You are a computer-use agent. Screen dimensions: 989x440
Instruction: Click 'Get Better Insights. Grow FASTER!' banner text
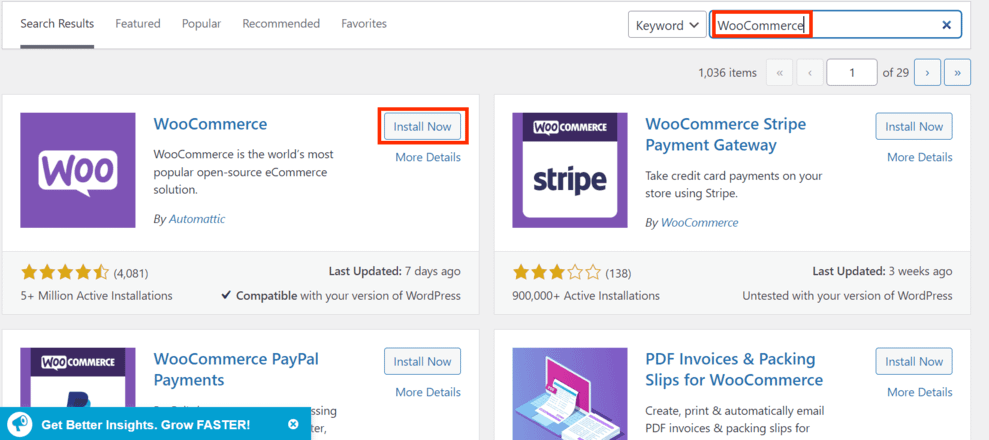146,425
